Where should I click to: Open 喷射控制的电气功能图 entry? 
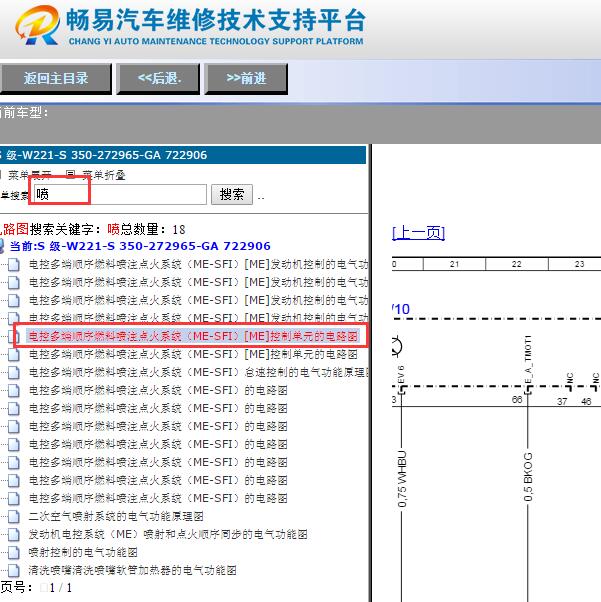pyautogui.click(x=83, y=552)
